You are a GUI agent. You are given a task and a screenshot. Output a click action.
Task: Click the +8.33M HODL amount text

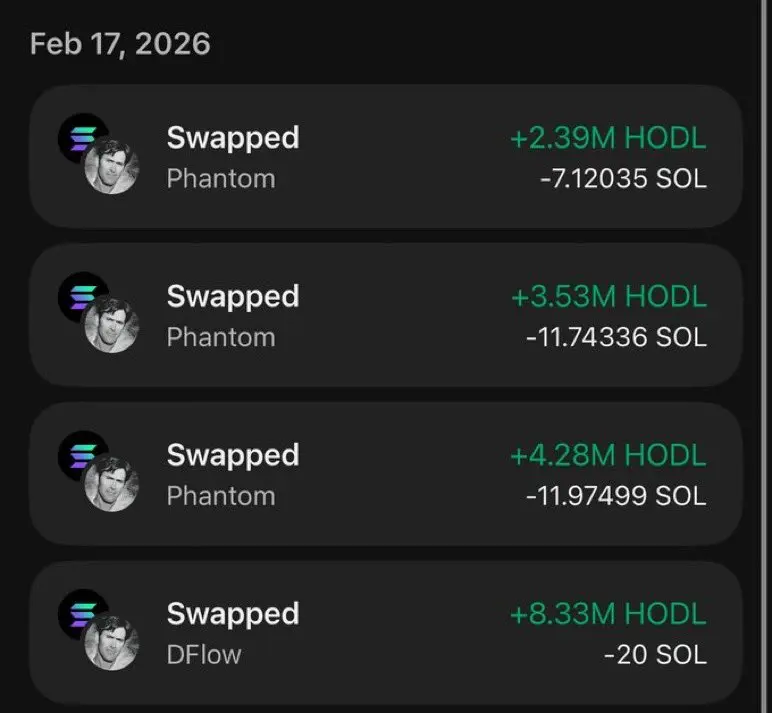(x=608, y=614)
